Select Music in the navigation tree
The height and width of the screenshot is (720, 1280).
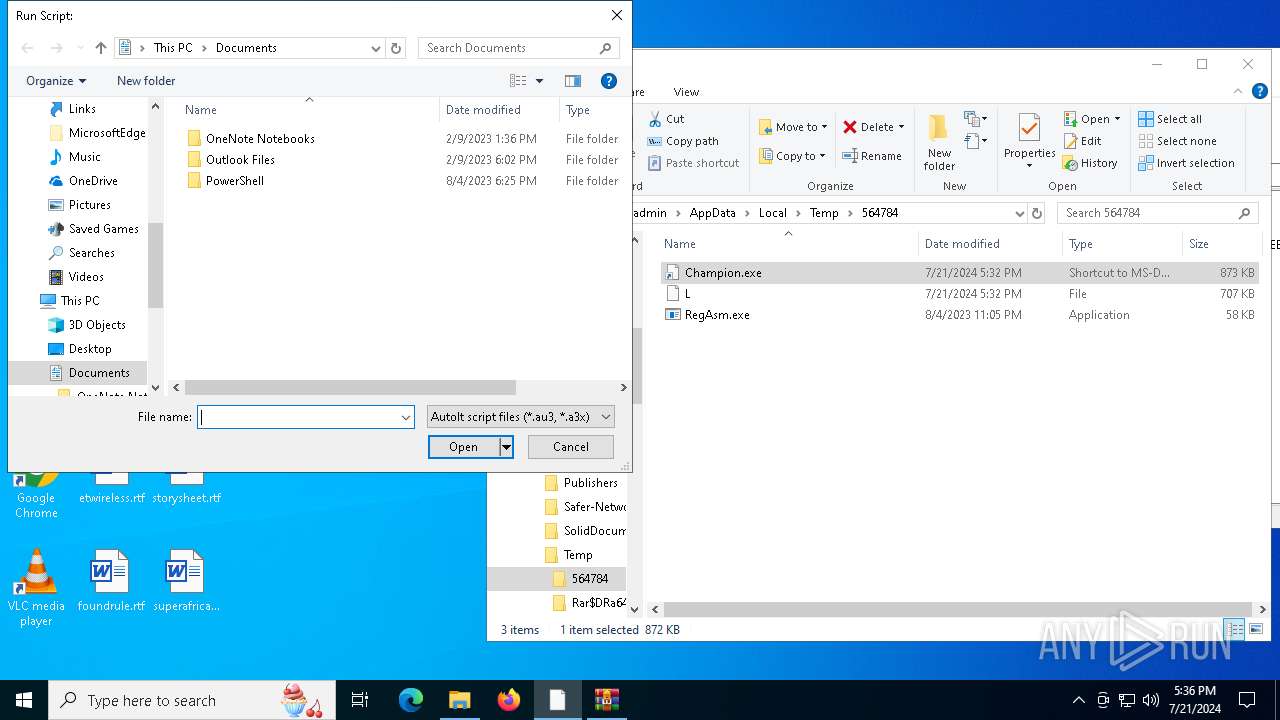pos(85,157)
